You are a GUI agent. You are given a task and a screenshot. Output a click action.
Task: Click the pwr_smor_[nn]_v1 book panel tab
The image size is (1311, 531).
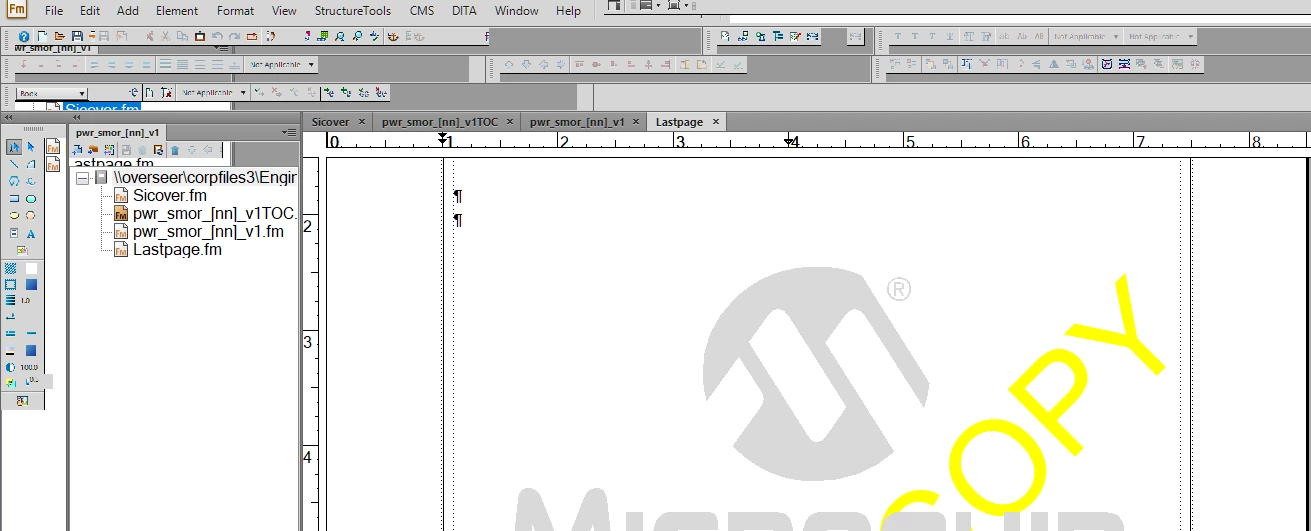[118, 132]
